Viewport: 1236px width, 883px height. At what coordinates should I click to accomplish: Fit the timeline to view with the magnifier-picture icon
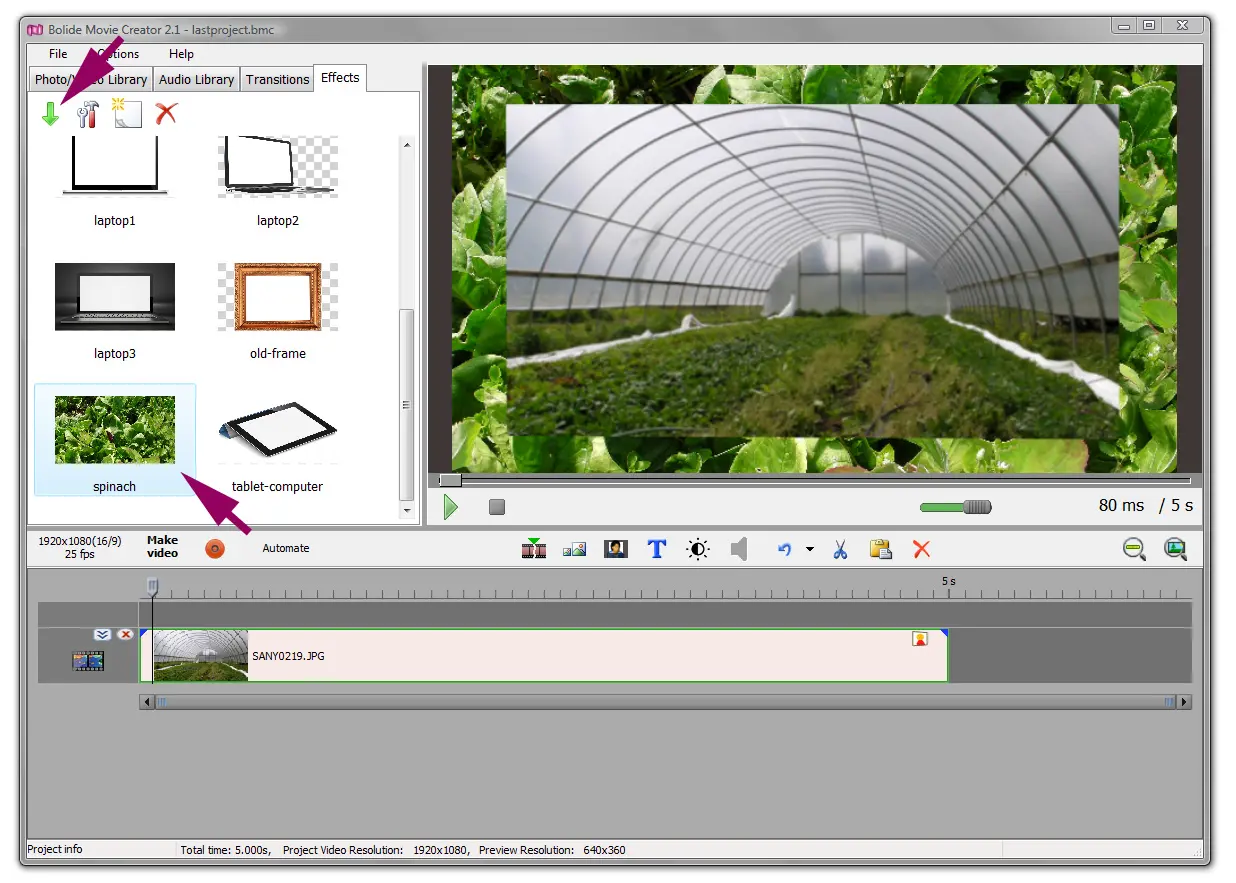coord(1175,549)
